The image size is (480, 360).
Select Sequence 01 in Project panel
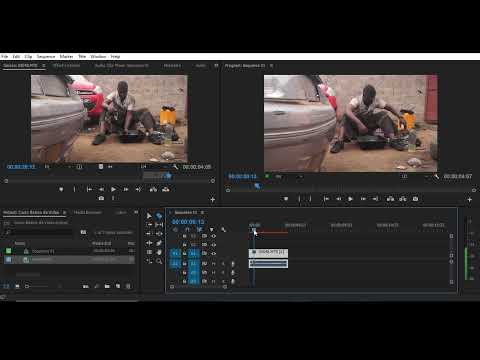click(x=43, y=251)
